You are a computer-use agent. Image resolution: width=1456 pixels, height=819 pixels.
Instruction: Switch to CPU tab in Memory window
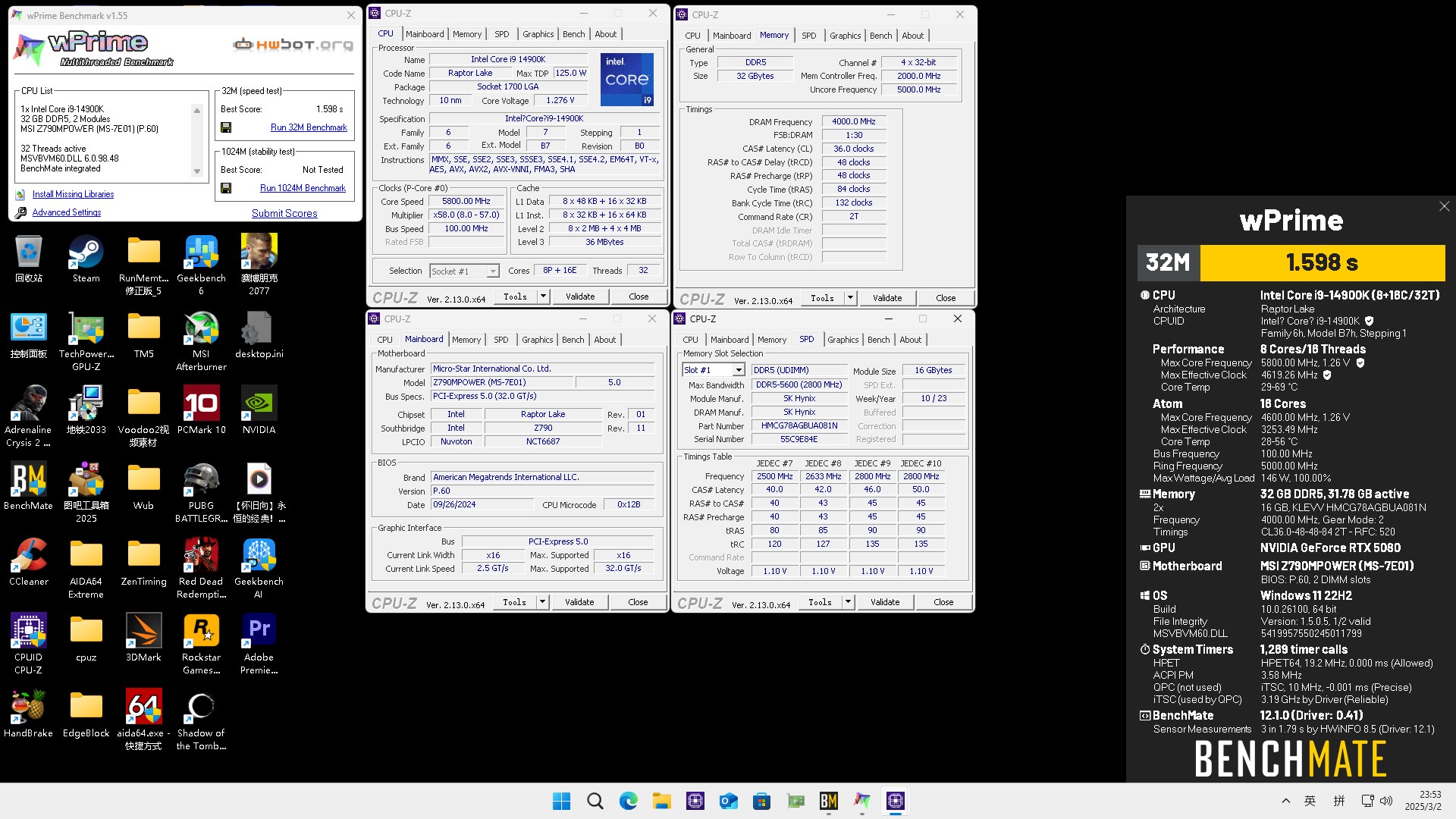tap(692, 36)
